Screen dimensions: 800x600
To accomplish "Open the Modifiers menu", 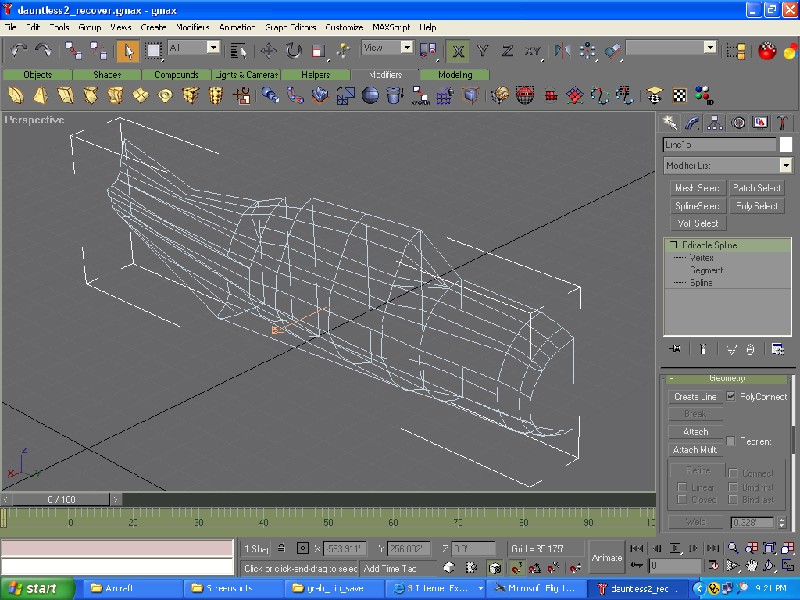I will coord(192,27).
